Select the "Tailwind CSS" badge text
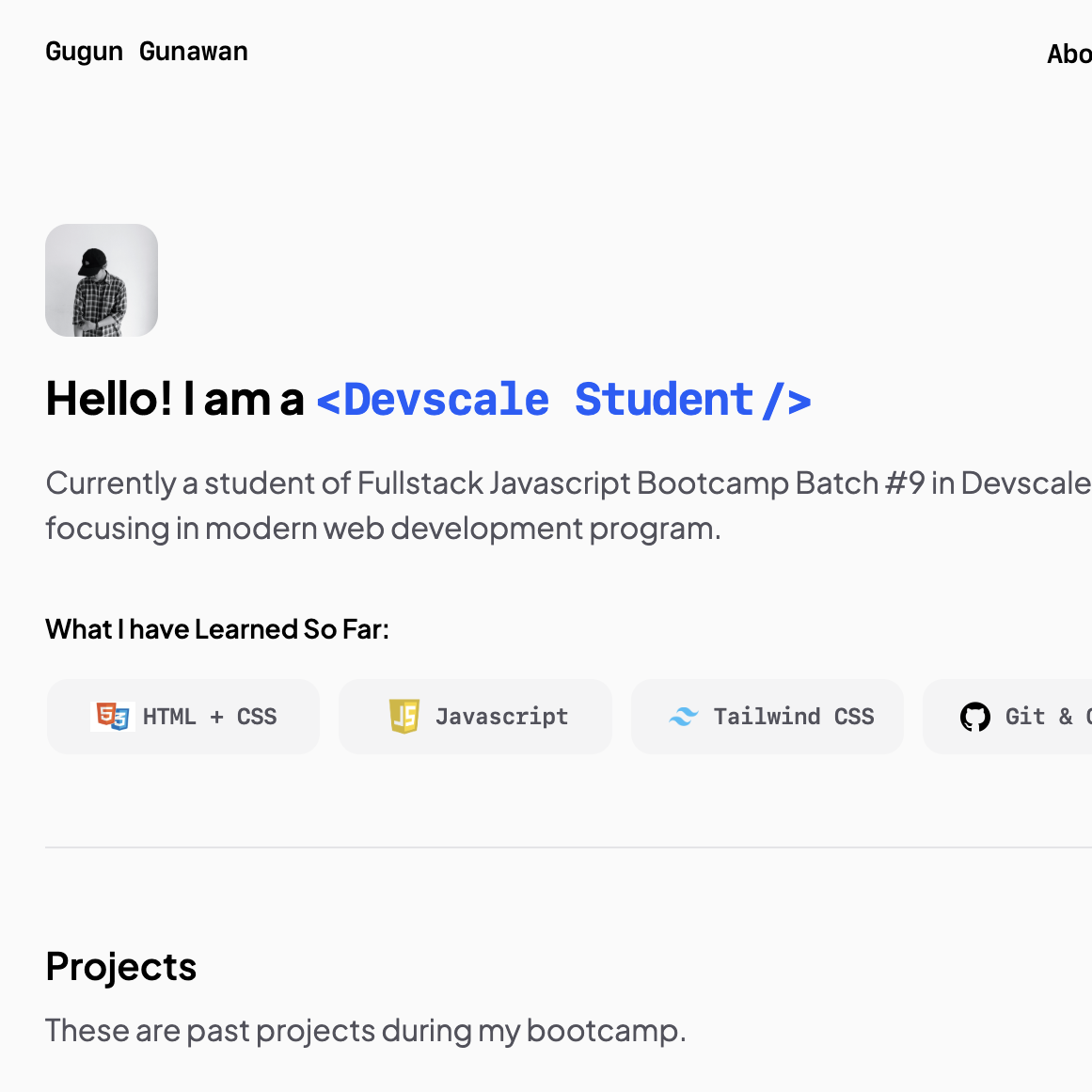 794,717
